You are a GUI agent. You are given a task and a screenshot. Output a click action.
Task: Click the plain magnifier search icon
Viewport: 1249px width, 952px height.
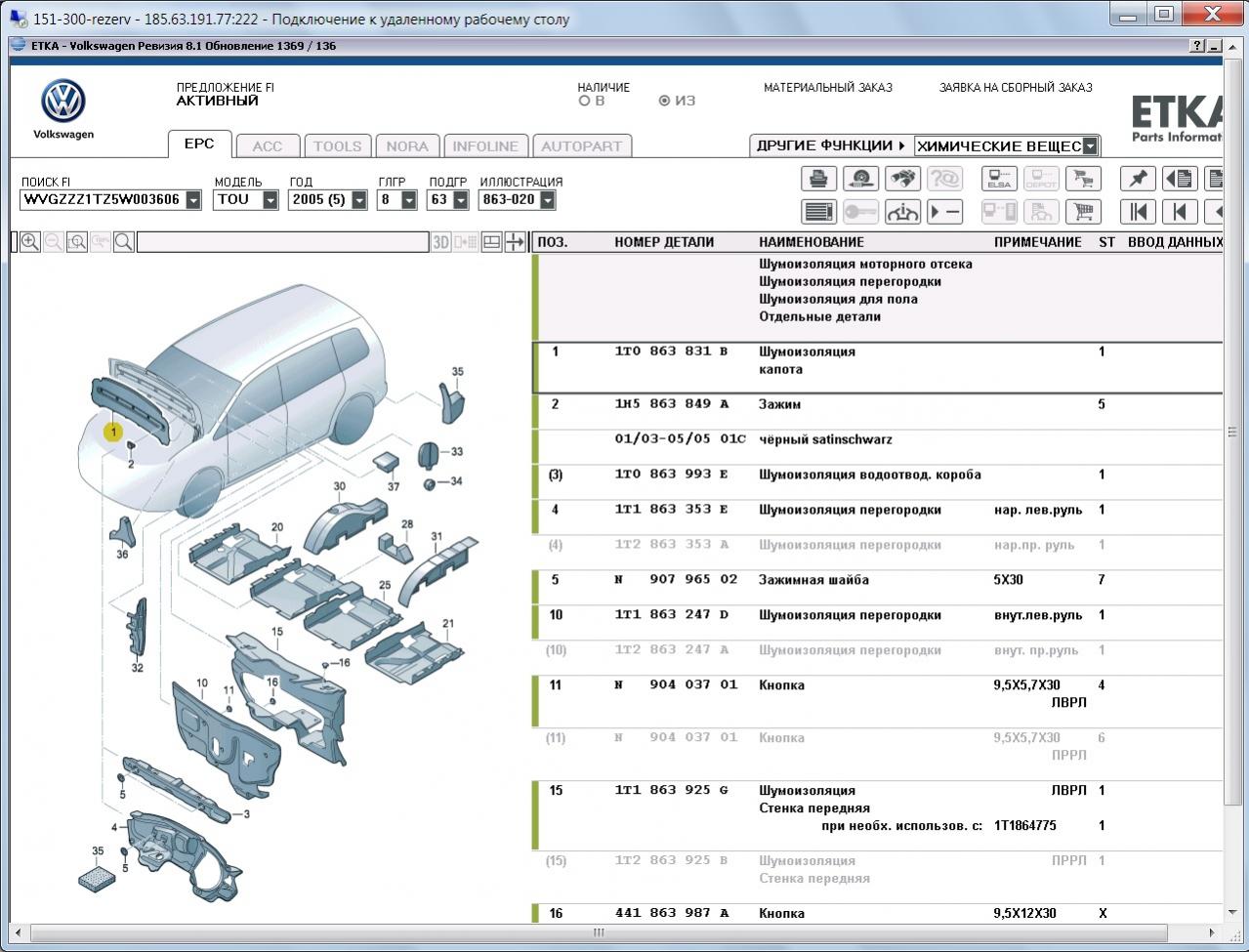click(124, 242)
